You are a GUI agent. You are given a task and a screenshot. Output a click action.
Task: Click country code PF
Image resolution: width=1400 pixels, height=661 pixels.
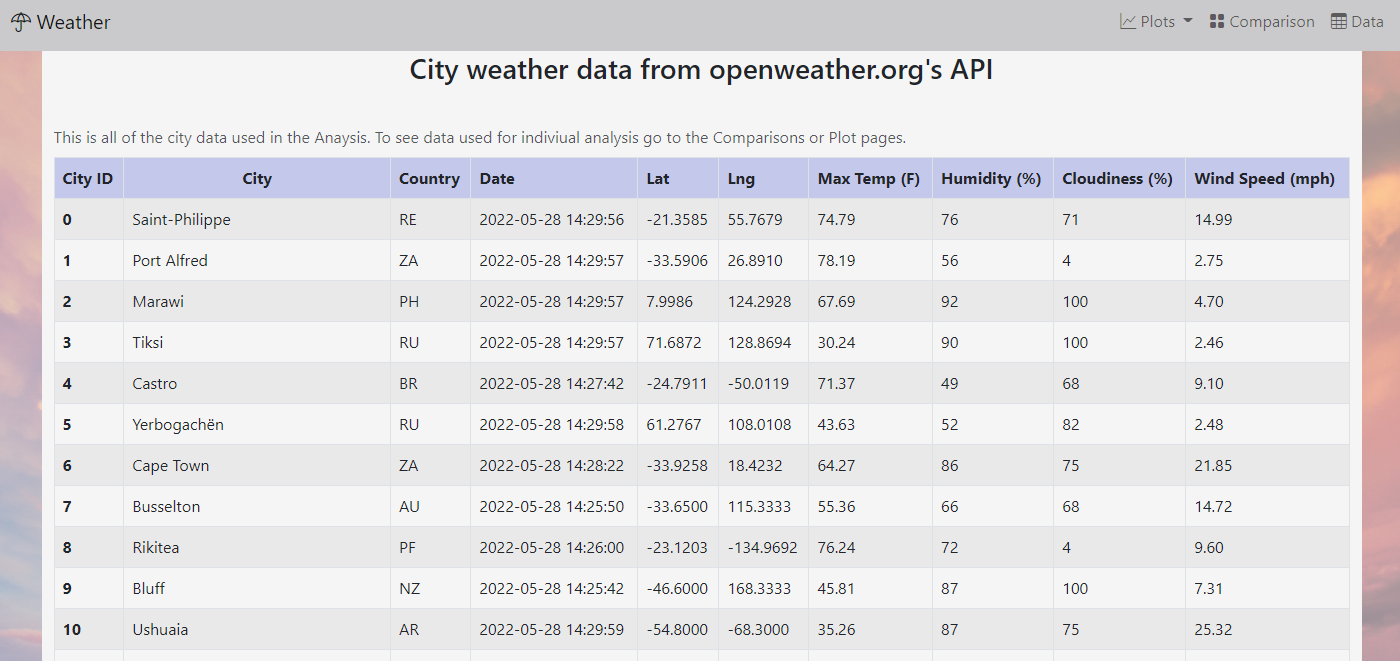coord(408,547)
